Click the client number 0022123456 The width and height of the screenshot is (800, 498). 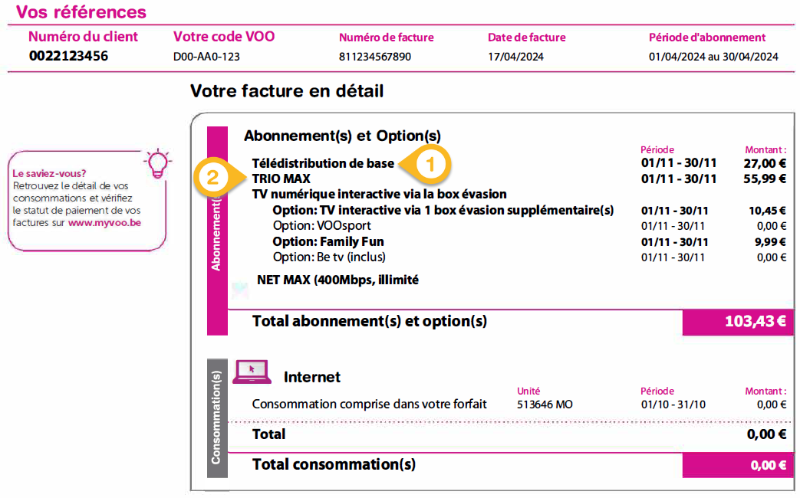coord(68,56)
